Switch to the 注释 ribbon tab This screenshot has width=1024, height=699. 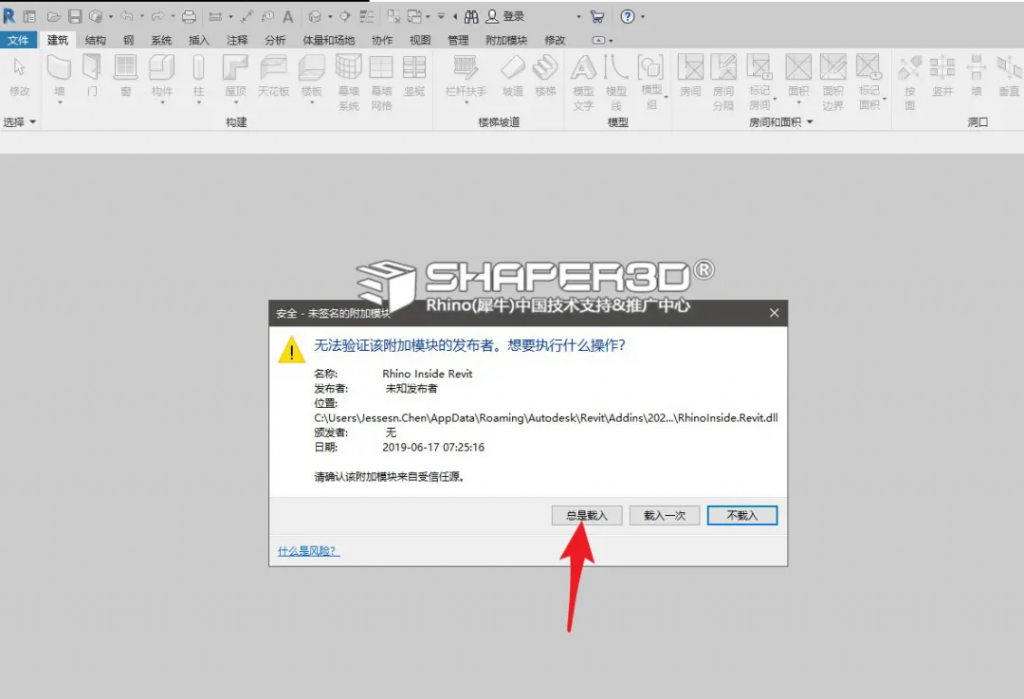click(x=237, y=40)
